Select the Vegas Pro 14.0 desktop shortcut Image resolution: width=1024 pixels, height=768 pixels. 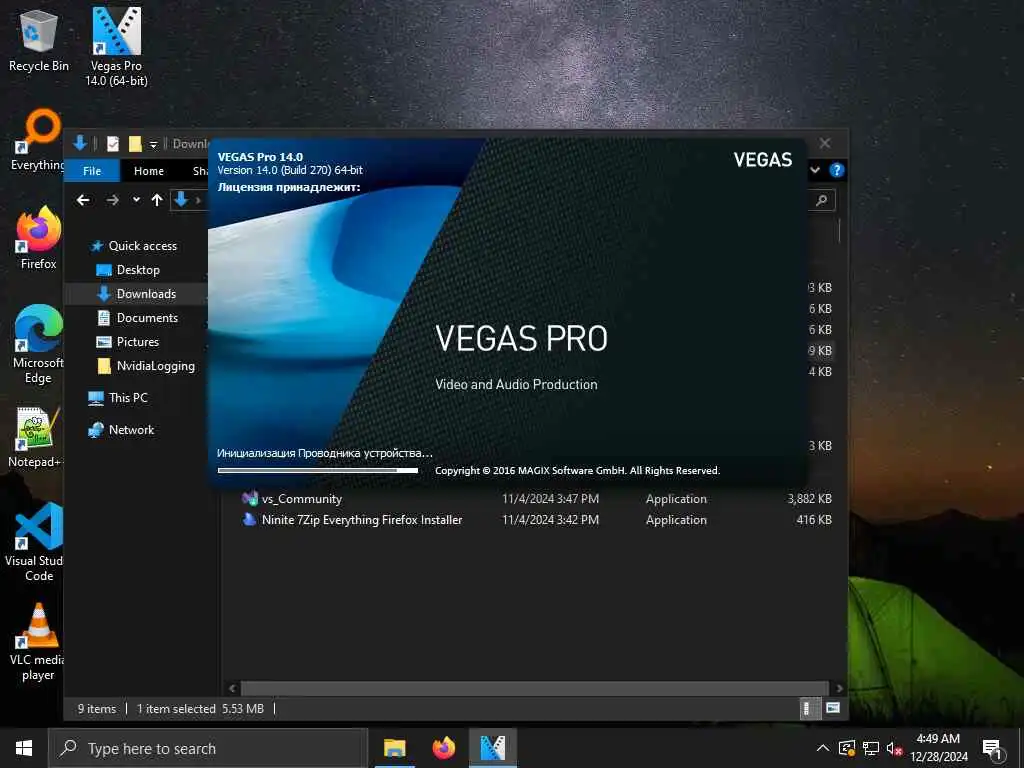point(116,47)
